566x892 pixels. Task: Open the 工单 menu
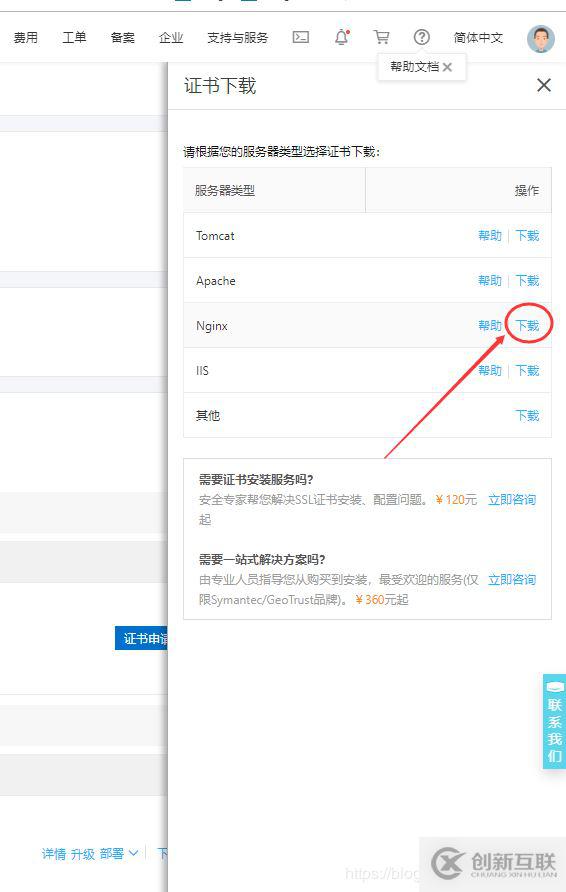pyautogui.click(x=74, y=38)
